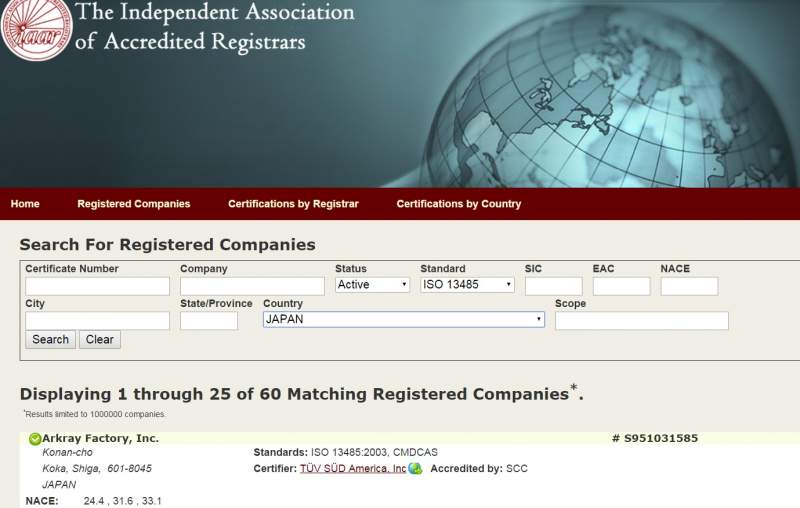Viewport: 800px width, 508px height.
Task: Open the Standard dropdown showing ISO 13485
Action: pos(467,285)
